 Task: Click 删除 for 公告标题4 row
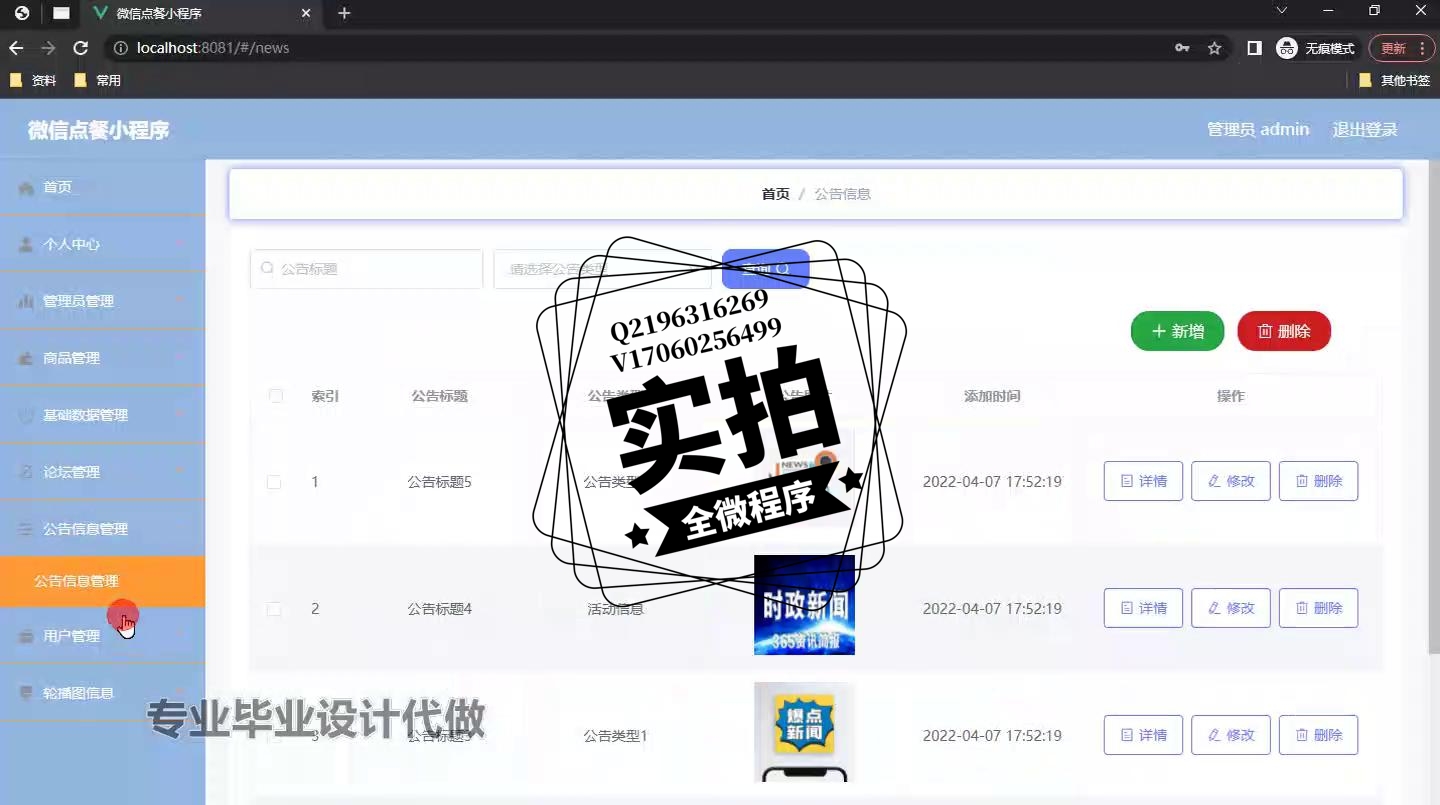click(x=1319, y=608)
